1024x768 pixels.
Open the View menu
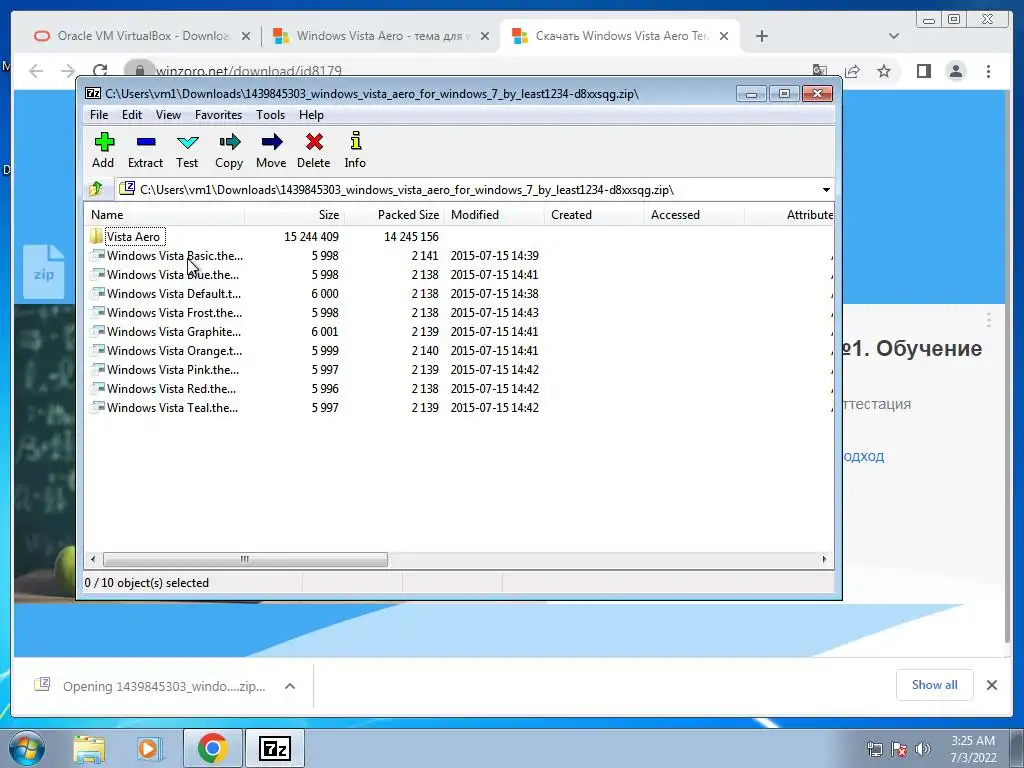pyautogui.click(x=168, y=115)
